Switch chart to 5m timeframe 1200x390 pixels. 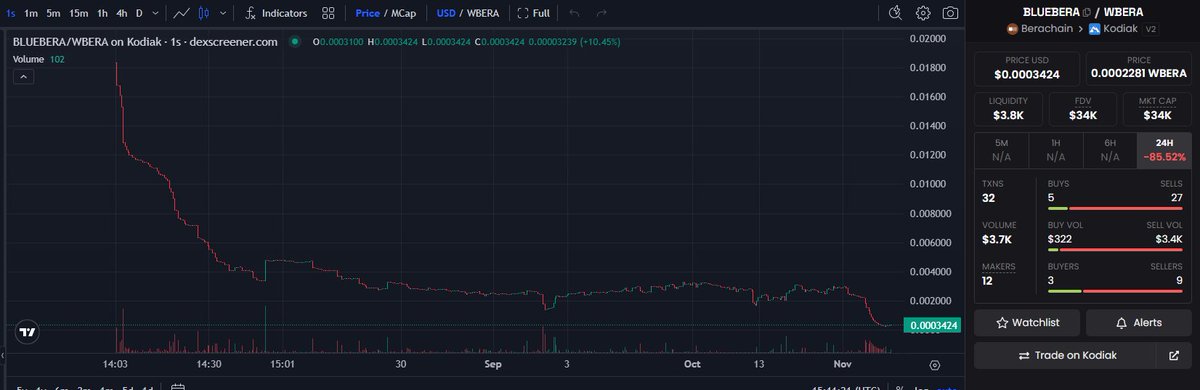[x=54, y=13]
